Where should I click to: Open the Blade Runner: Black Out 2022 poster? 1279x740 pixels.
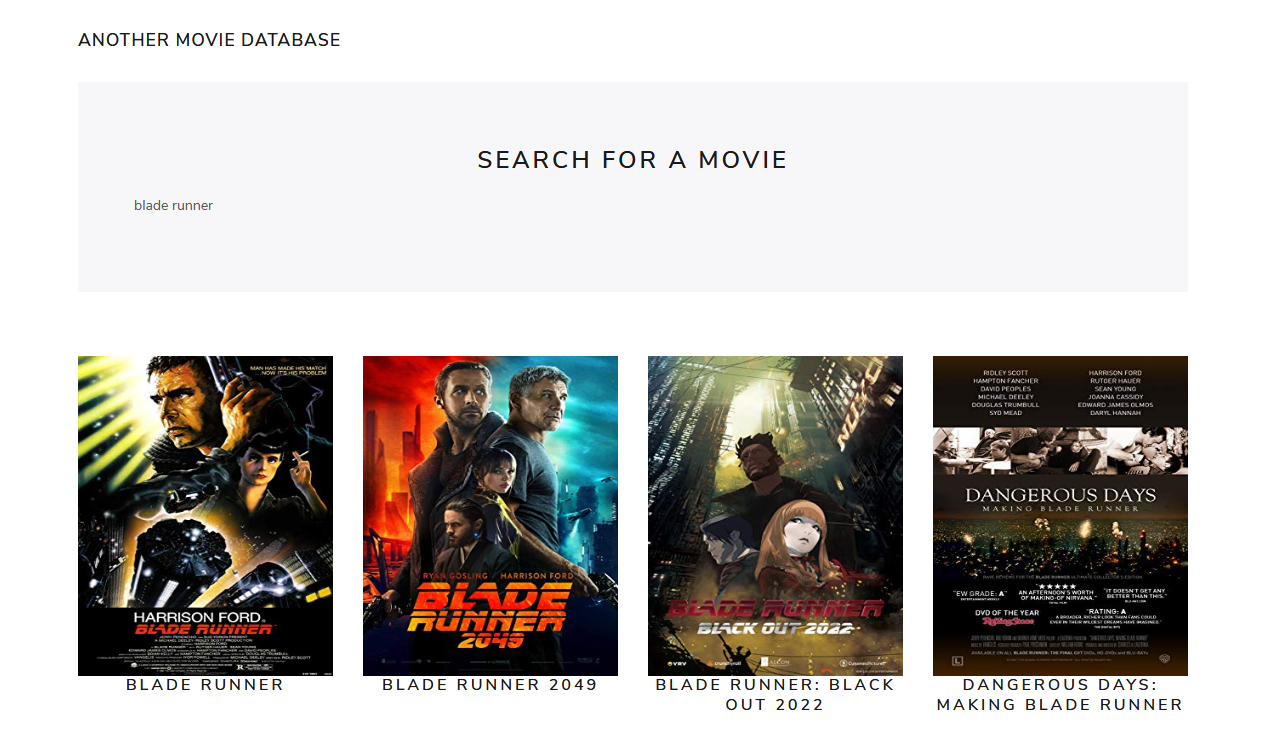[775, 516]
